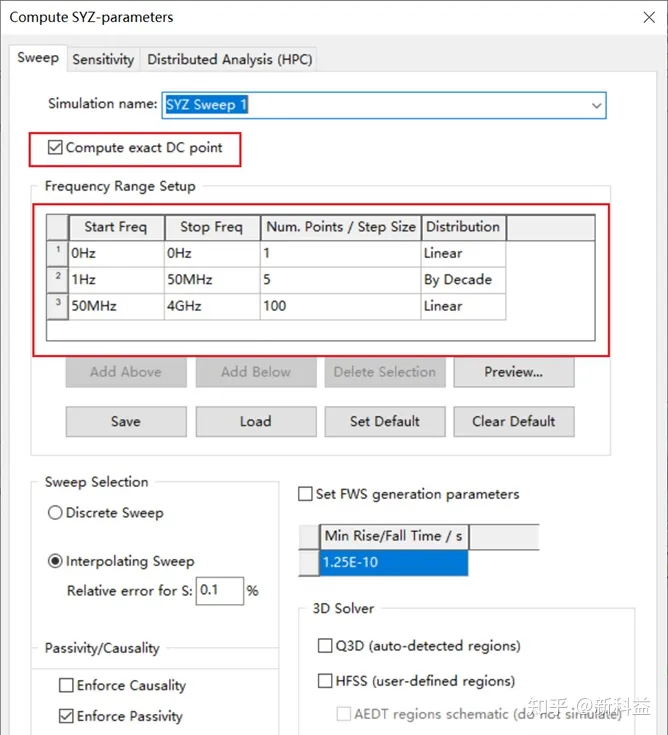
Task: Click the Set Default button
Action: point(385,421)
